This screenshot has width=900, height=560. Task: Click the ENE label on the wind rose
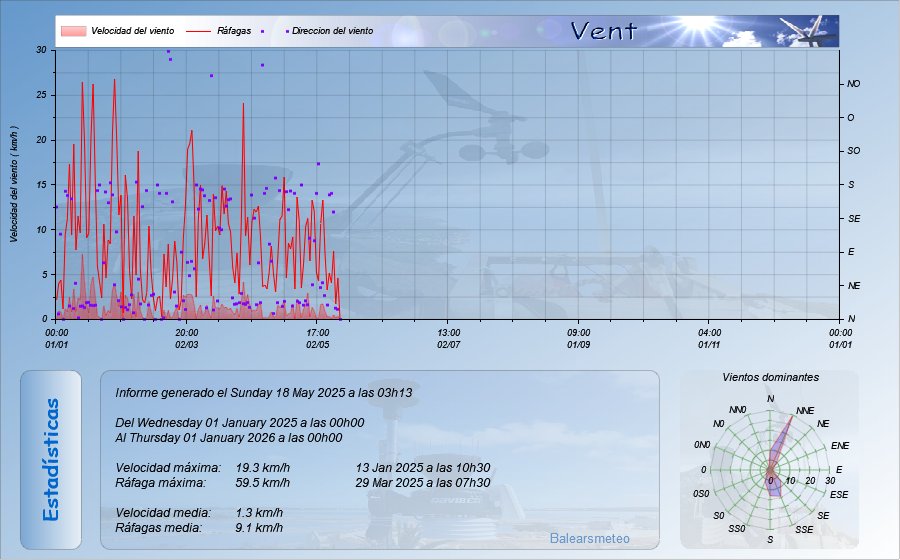pyautogui.click(x=840, y=446)
